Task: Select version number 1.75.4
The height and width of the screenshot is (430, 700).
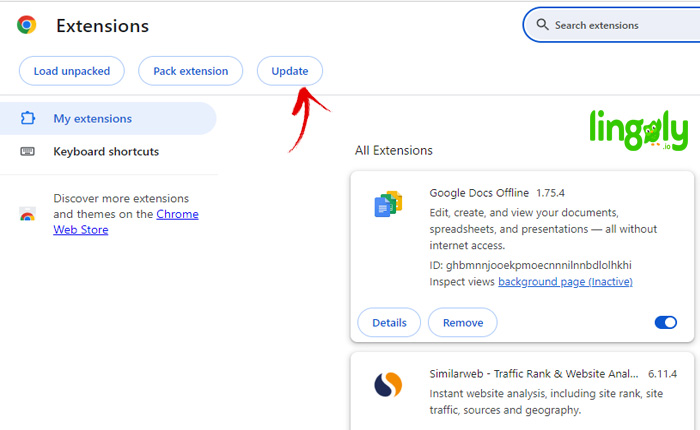Action: [550, 193]
